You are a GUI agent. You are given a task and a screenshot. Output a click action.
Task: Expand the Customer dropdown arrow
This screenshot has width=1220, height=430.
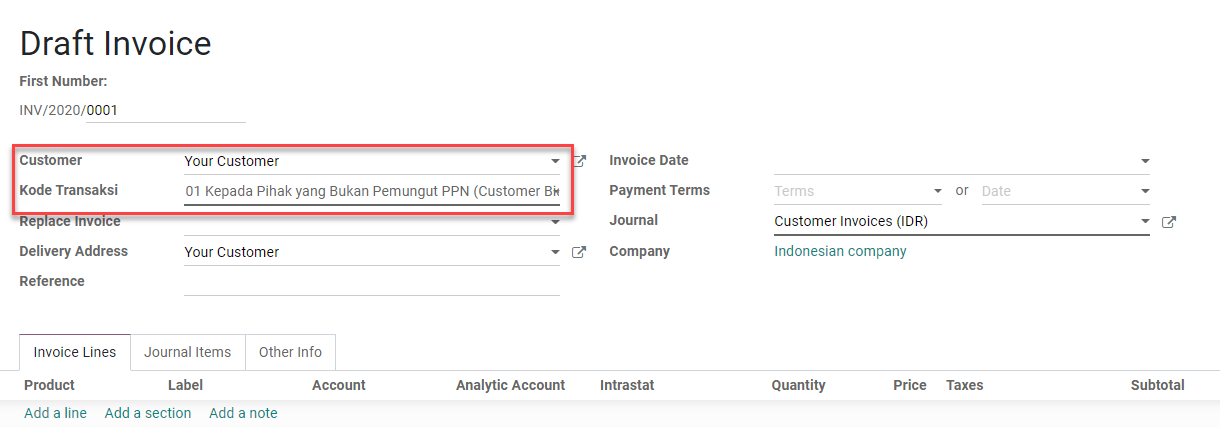click(555, 161)
